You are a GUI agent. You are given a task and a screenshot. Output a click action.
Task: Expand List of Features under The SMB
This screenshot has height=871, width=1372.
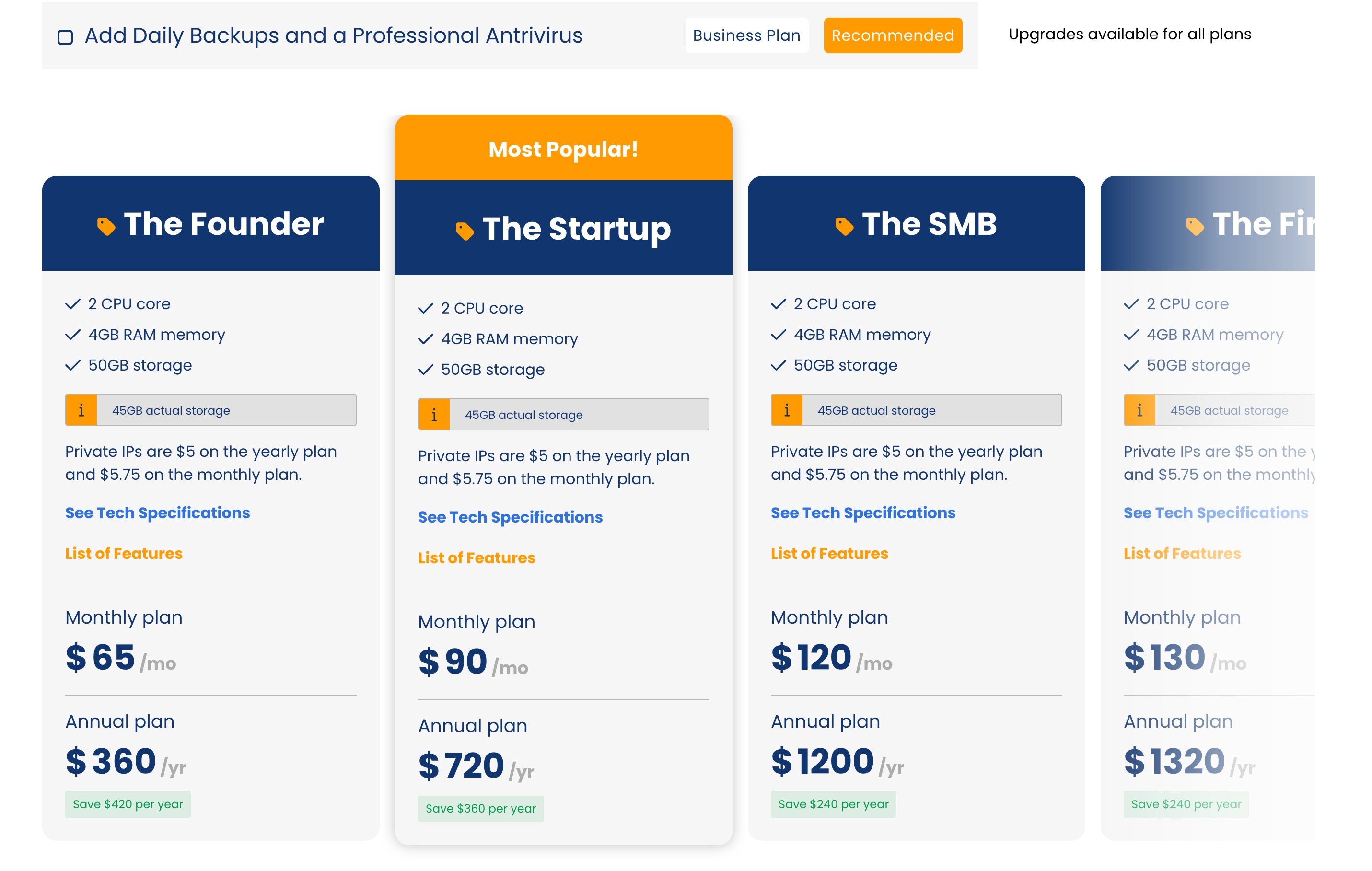[829, 554]
